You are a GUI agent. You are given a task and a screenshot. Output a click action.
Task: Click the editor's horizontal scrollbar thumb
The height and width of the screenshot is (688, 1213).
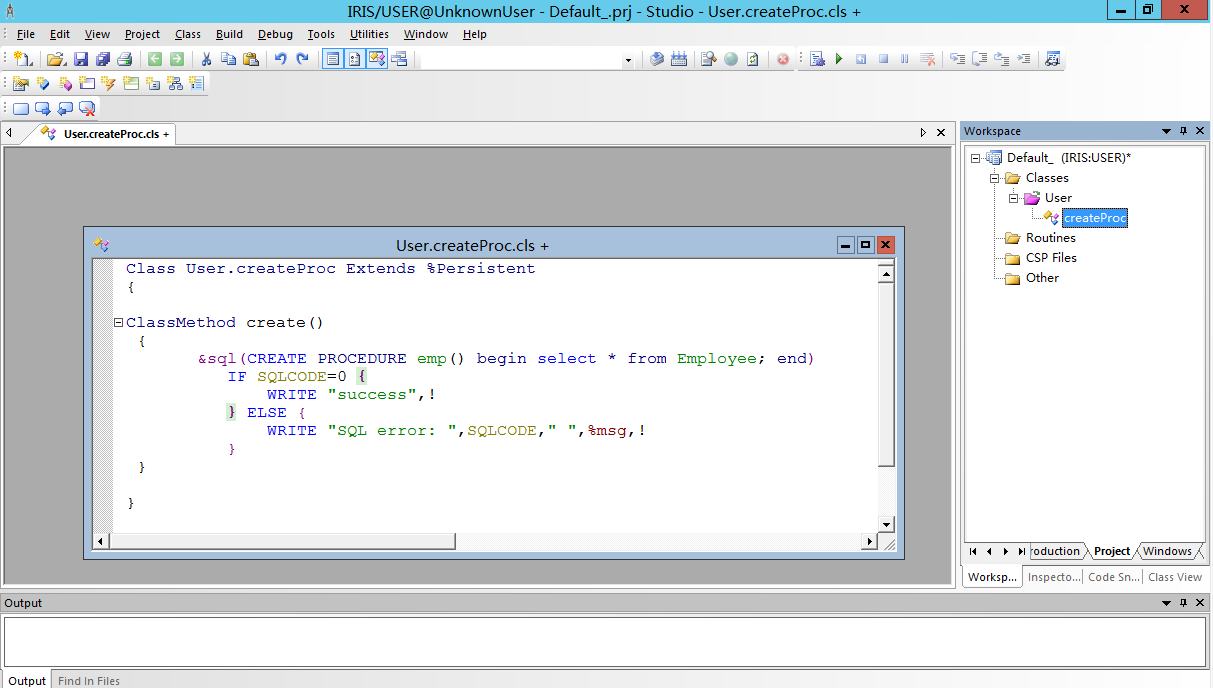pyautogui.click(x=283, y=541)
